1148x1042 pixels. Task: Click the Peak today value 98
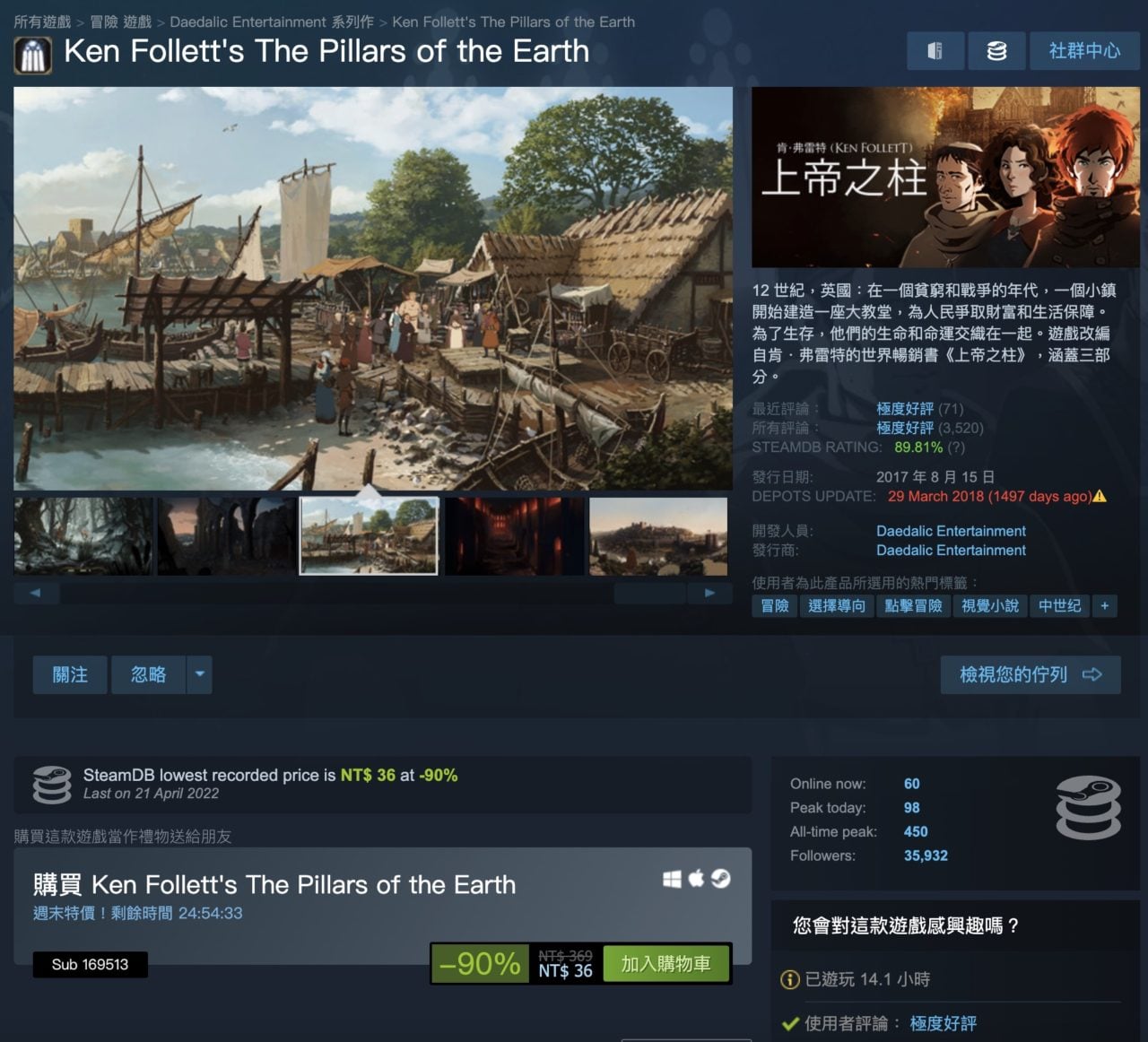911,808
